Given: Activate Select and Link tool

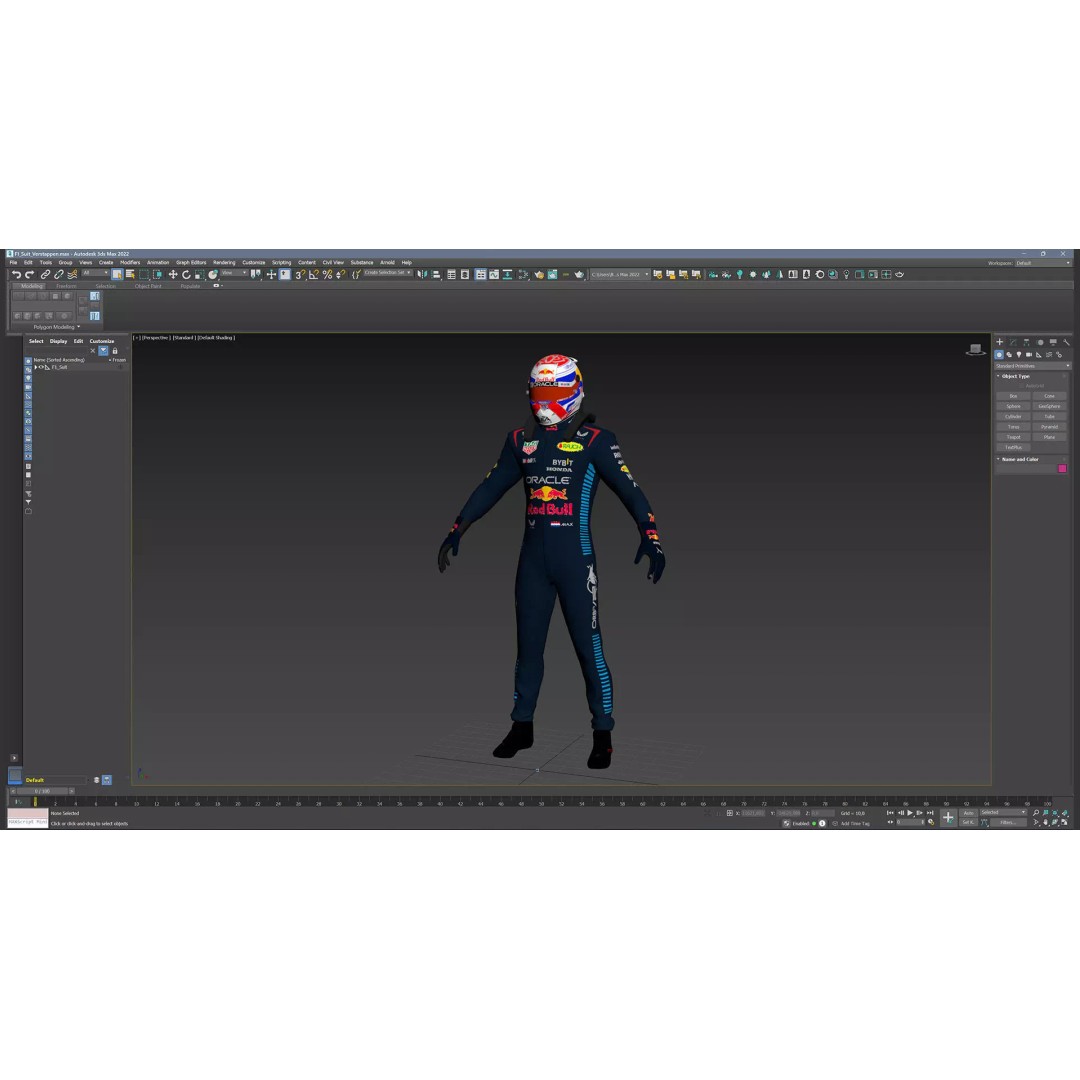Looking at the screenshot, I should 45,274.
